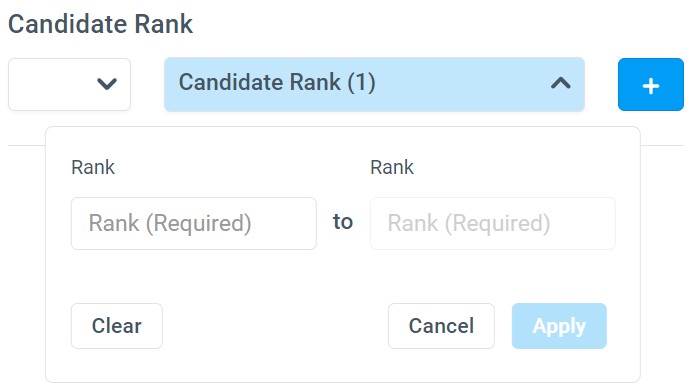Dismiss the rank popup using Cancel
Screen dimensions: 690x388
pyautogui.click(x=441, y=326)
